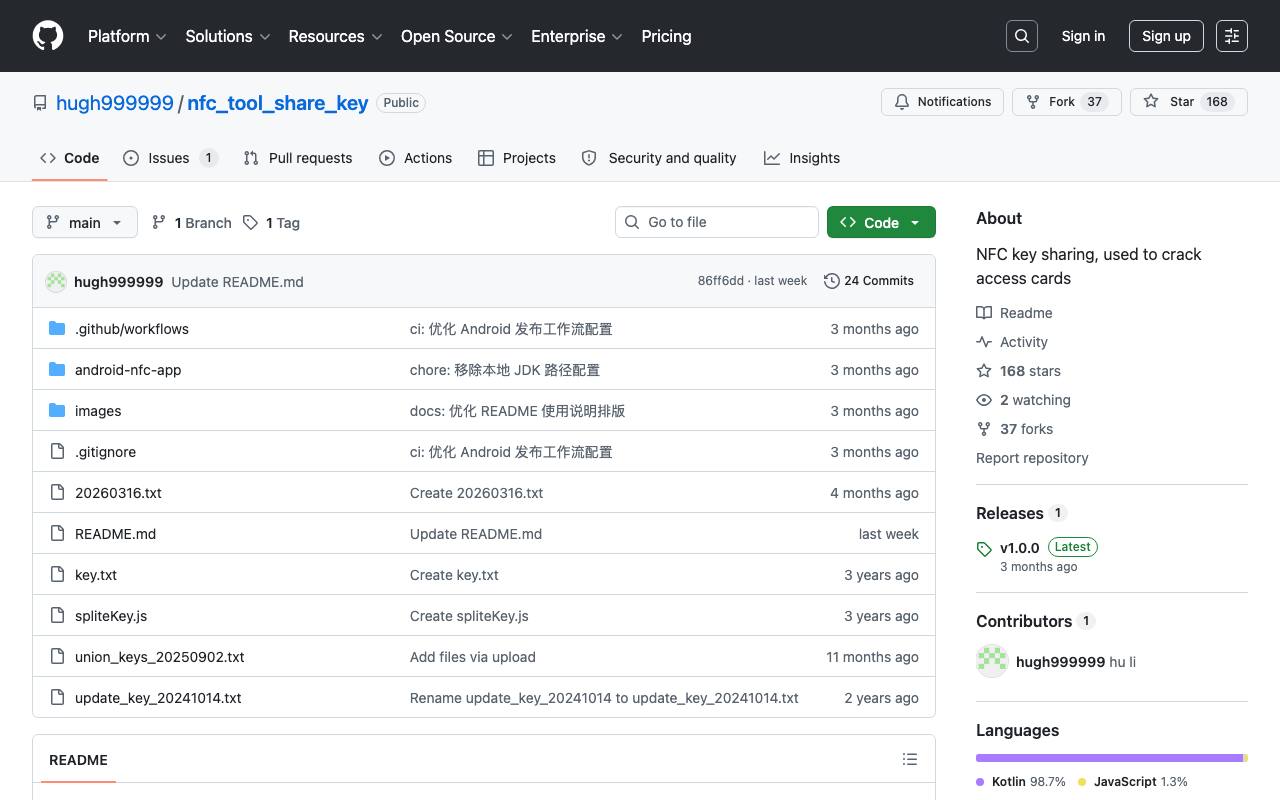Click the Go to file search field
Image resolution: width=1280 pixels, height=800 pixels.
(x=717, y=222)
